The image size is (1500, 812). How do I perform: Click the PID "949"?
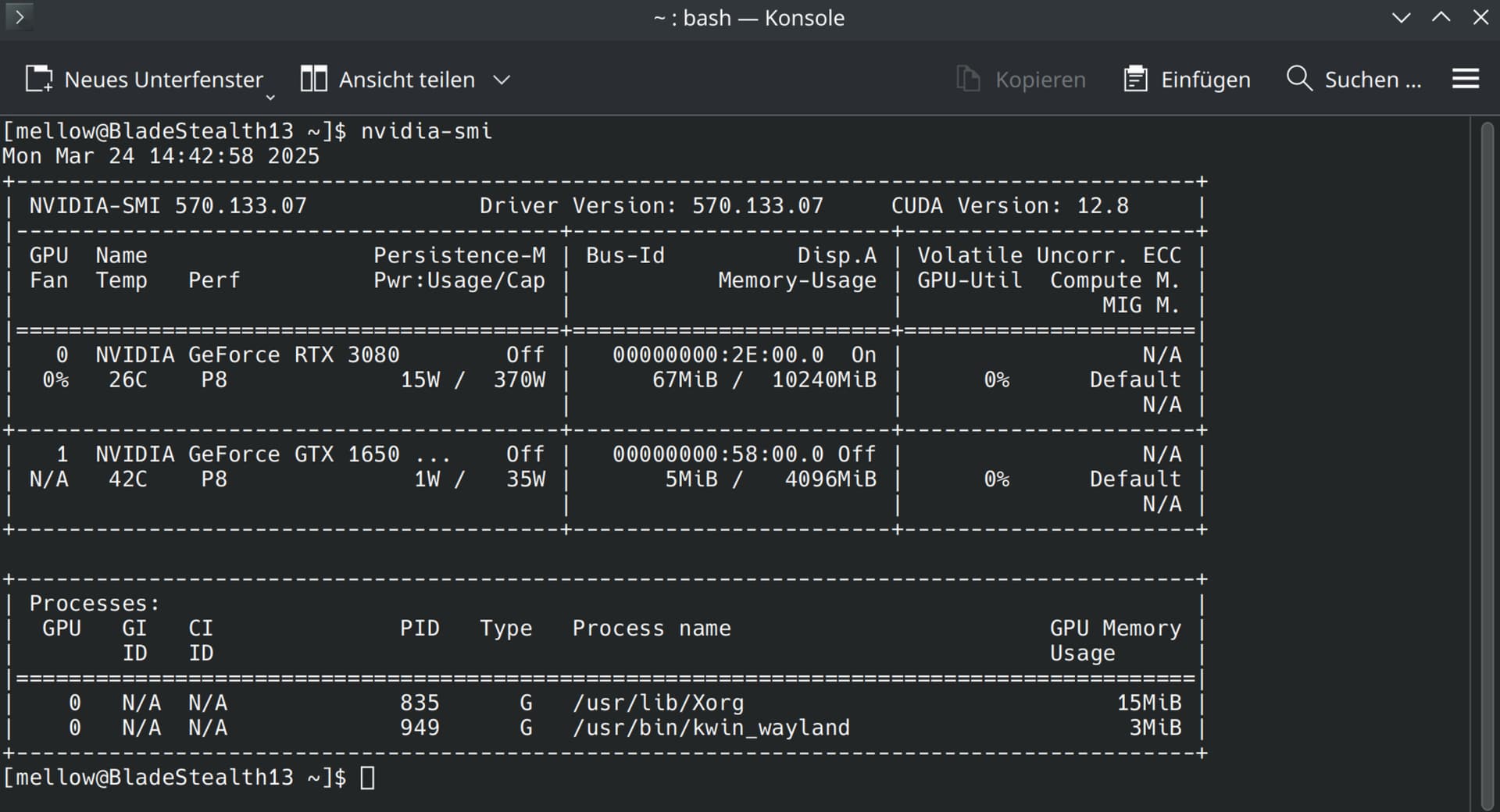click(420, 728)
